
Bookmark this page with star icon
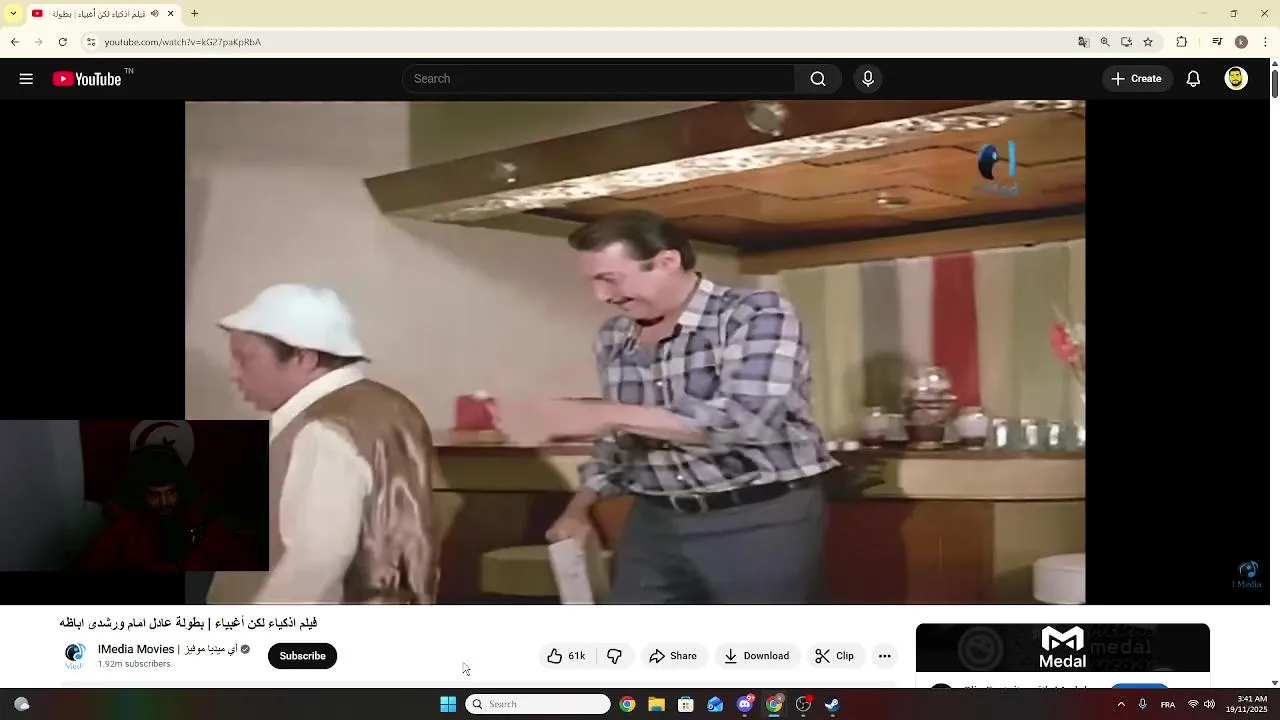pos(1148,42)
